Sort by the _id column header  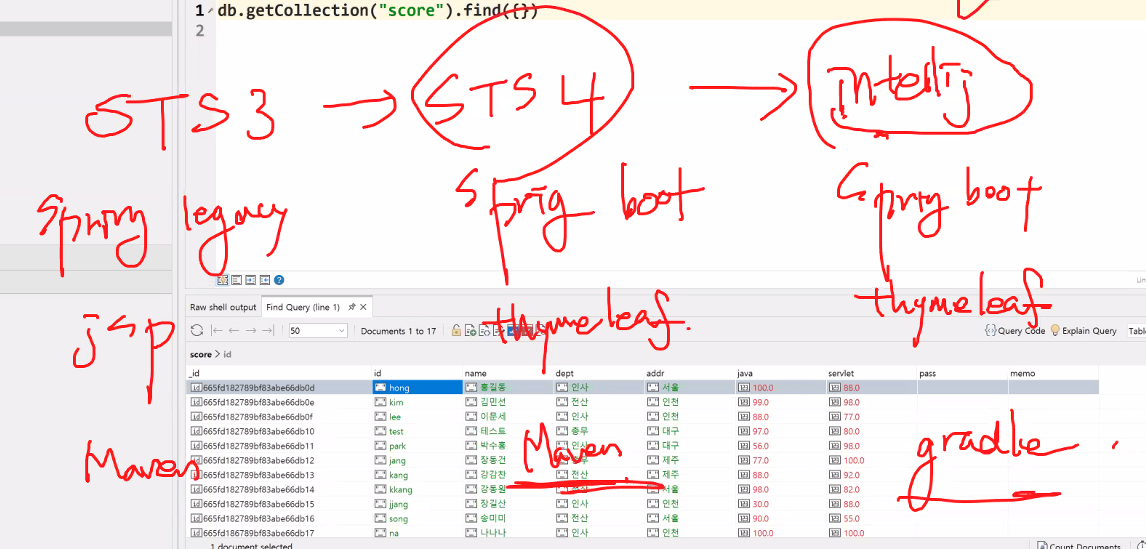click(278, 373)
